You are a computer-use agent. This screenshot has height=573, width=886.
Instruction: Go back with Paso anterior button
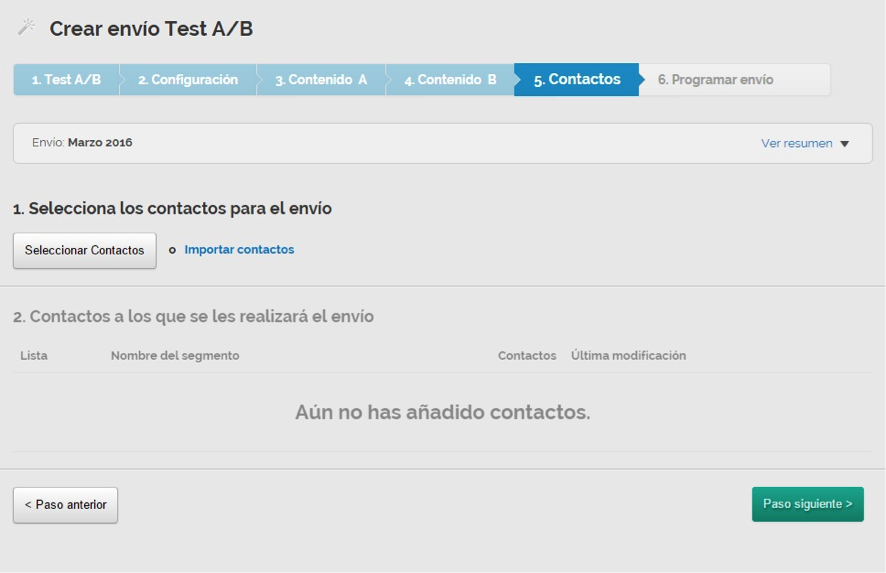[x=65, y=505]
